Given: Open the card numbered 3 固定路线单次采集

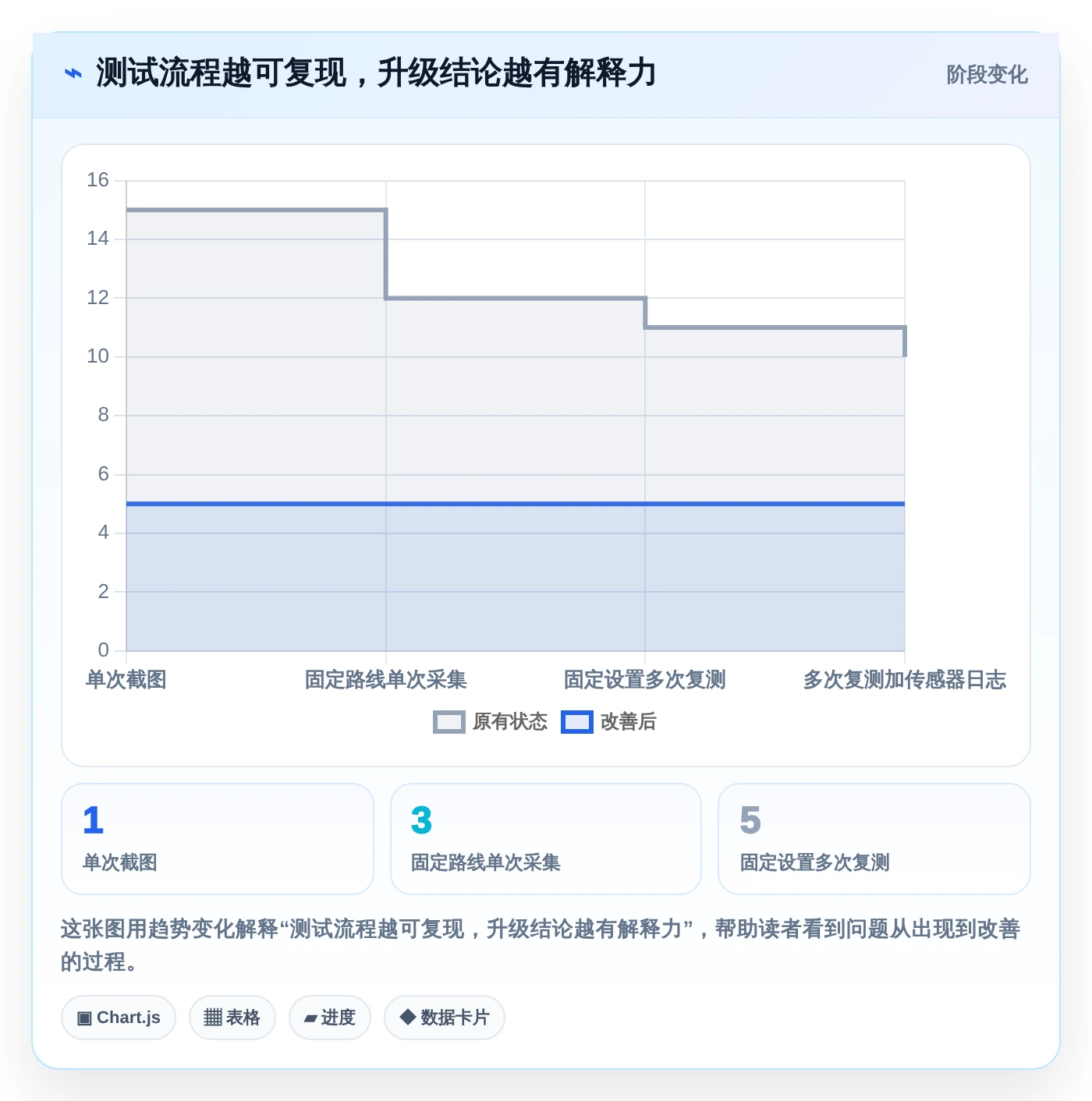Looking at the screenshot, I should tap(546, 839).
